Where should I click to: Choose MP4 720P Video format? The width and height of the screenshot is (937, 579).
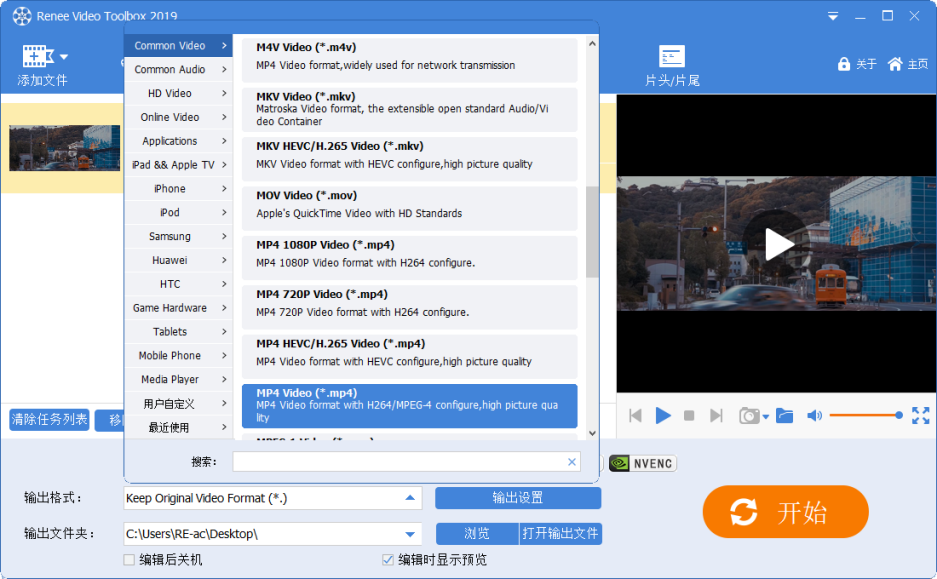409,307
